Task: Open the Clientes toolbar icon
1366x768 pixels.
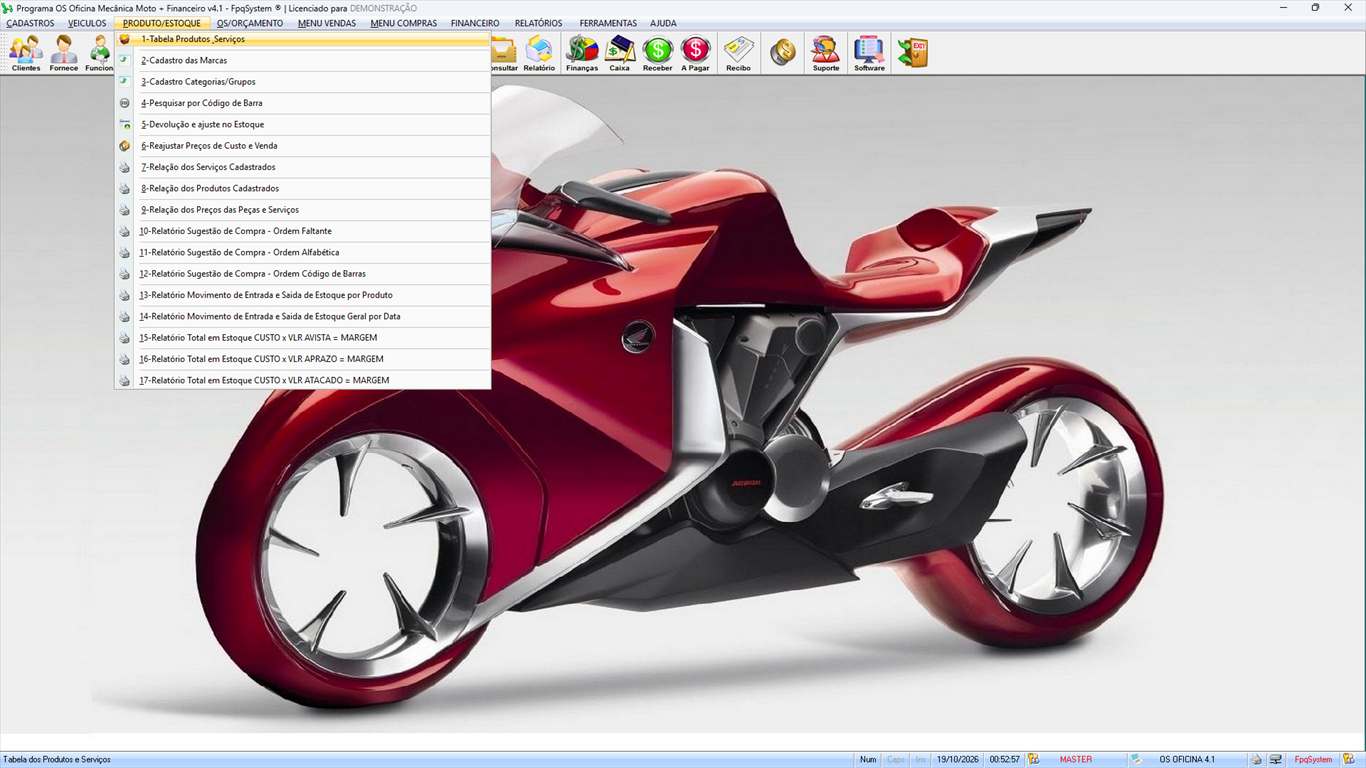Action: (x=26, y=53)
